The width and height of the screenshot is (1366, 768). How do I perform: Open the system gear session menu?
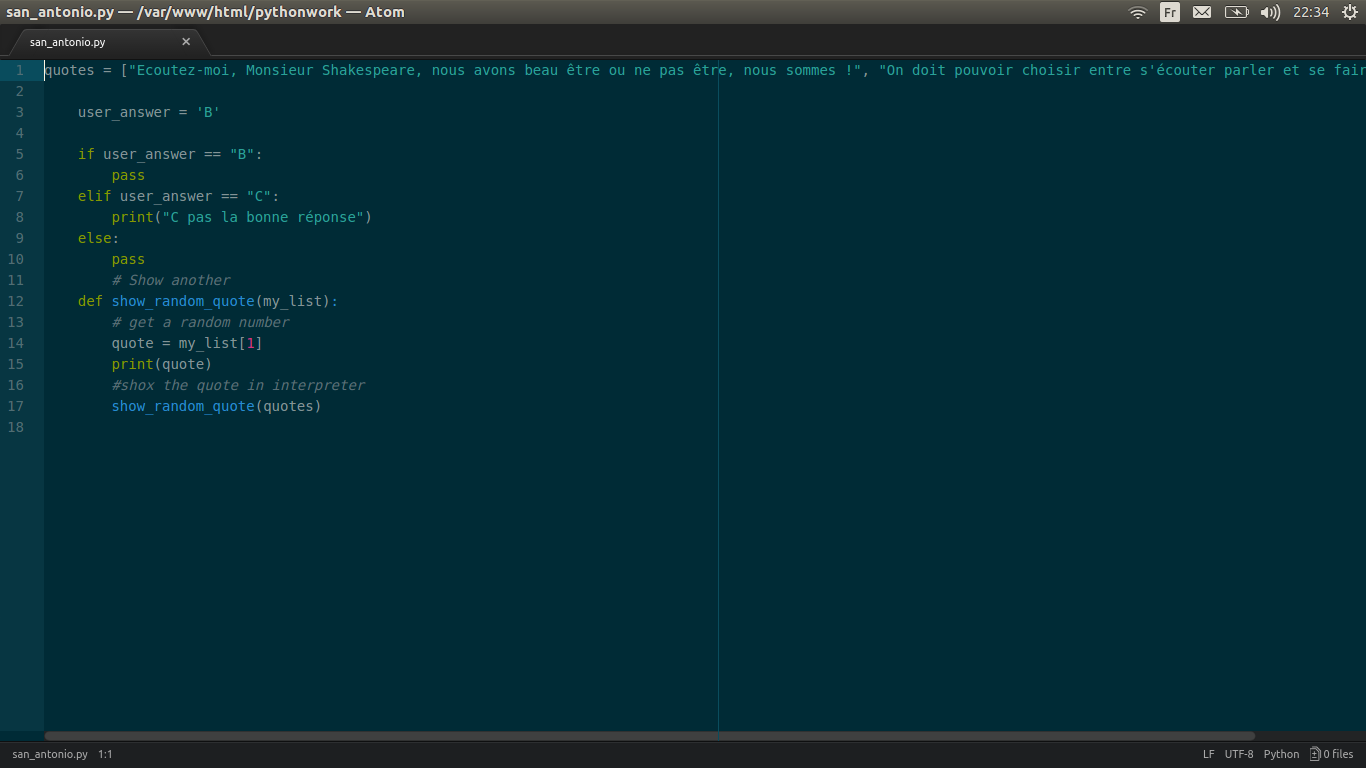(x=1349, y=12)
